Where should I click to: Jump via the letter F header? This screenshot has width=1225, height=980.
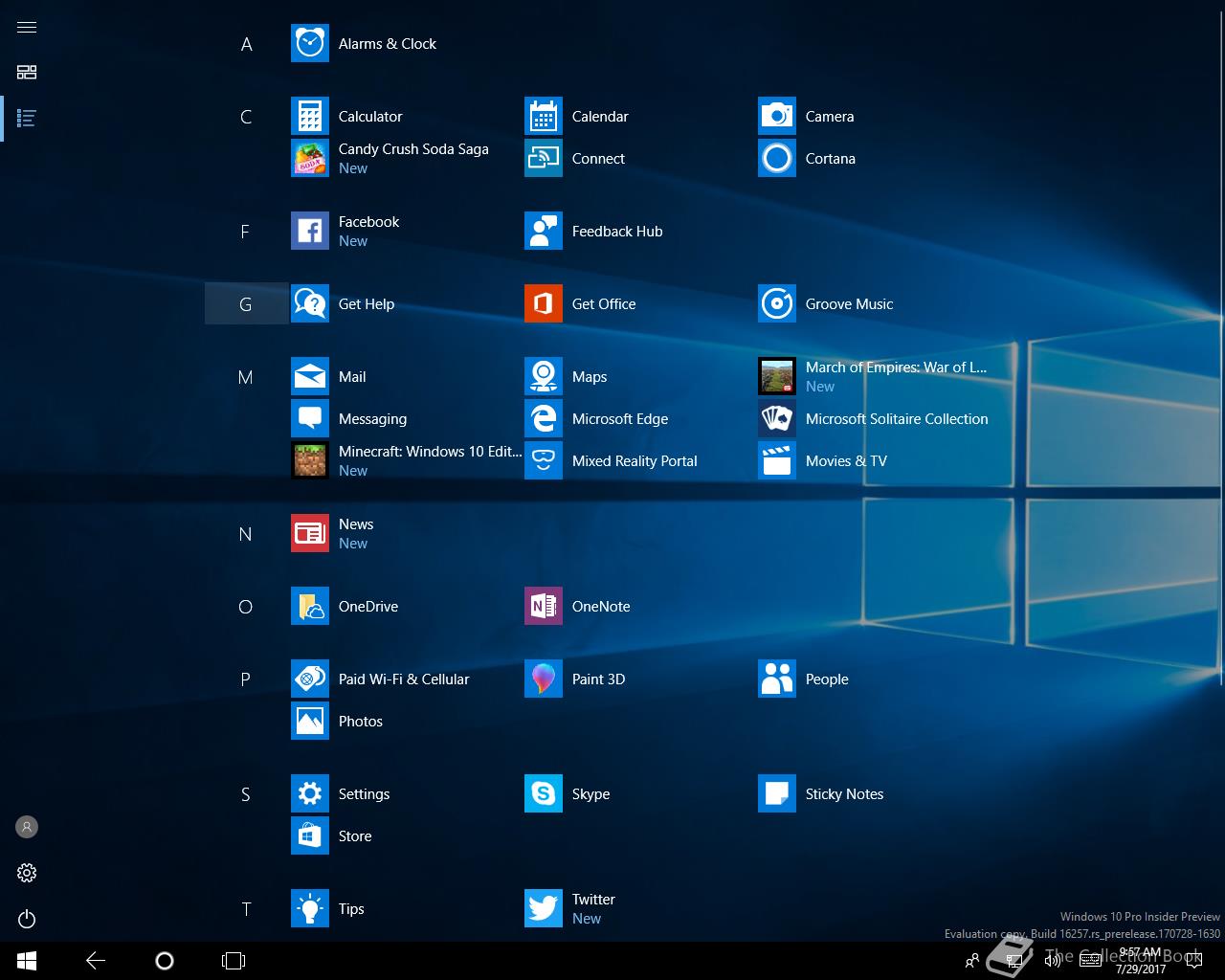[246, 232]
